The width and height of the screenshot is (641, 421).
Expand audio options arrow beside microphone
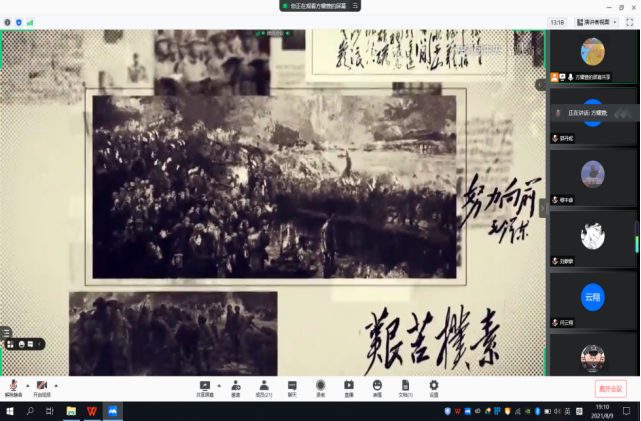click(27, 384)
